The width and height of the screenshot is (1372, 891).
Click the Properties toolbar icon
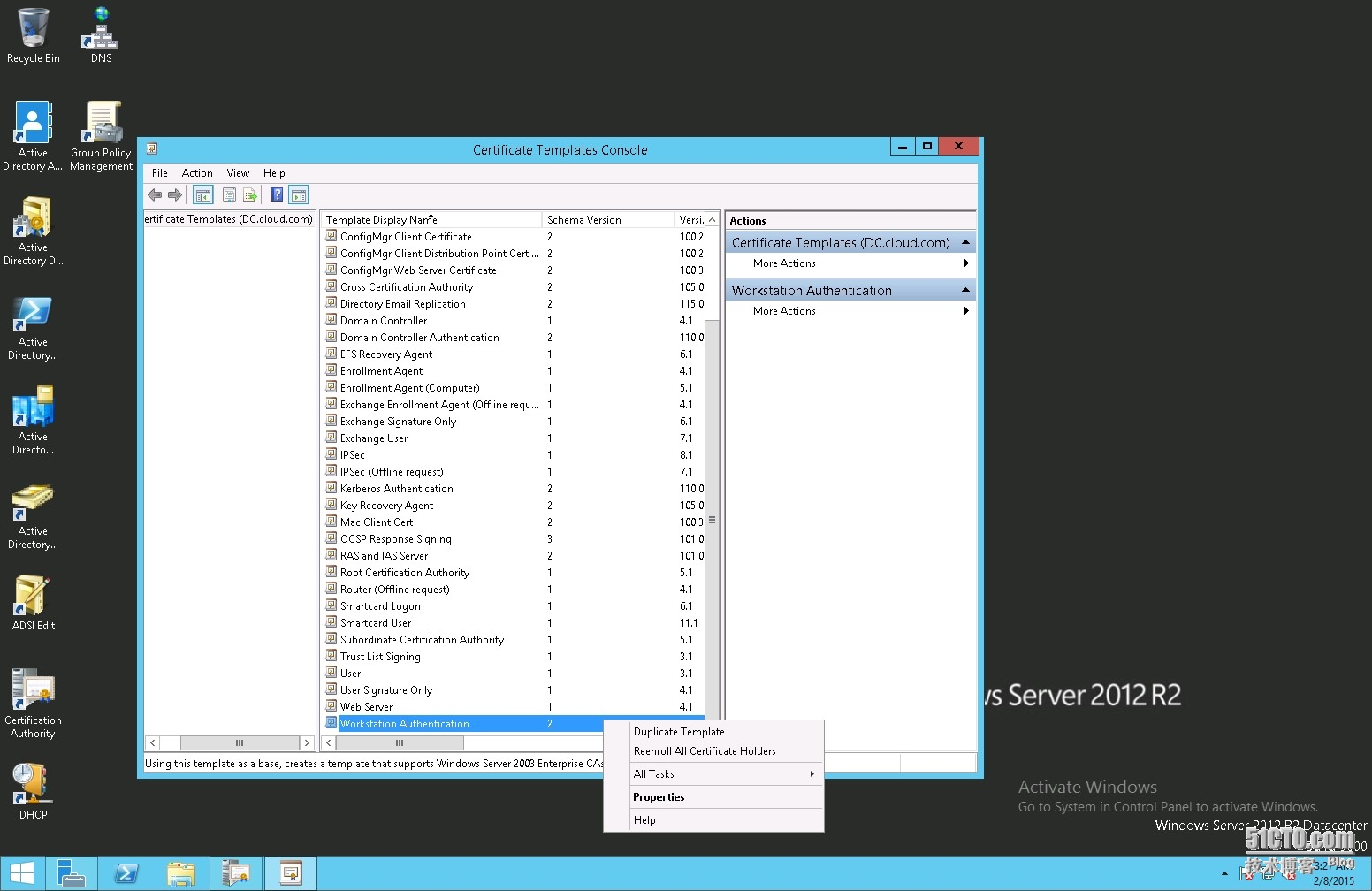pyautogui.click(x=229, y=195)
